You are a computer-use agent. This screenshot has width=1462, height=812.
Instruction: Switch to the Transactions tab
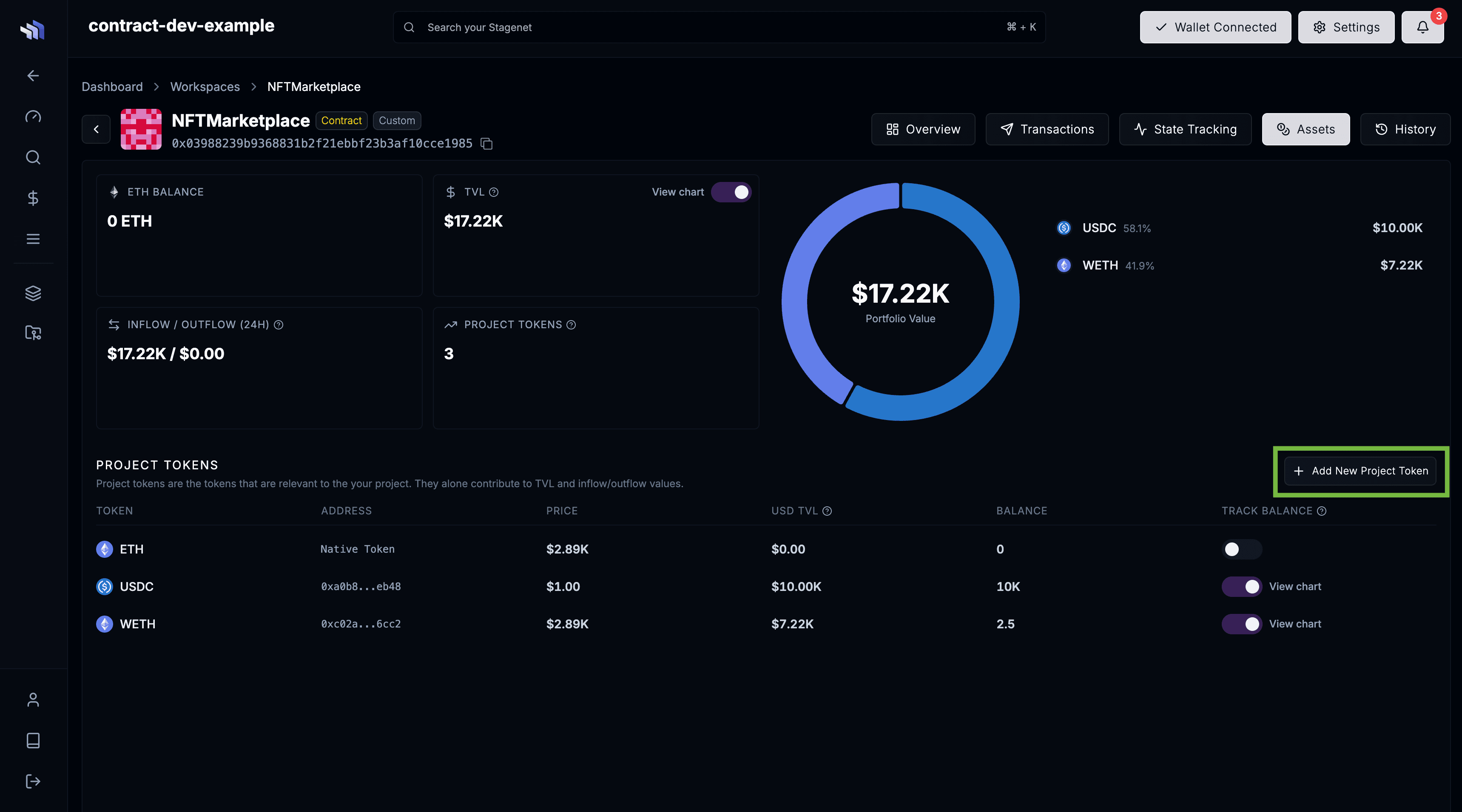[1047, 129]
